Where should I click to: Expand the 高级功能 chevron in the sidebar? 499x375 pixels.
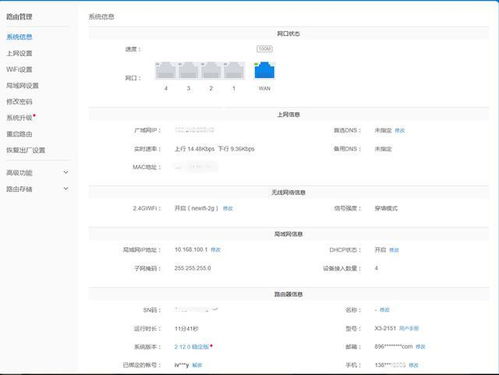[66, 172]
